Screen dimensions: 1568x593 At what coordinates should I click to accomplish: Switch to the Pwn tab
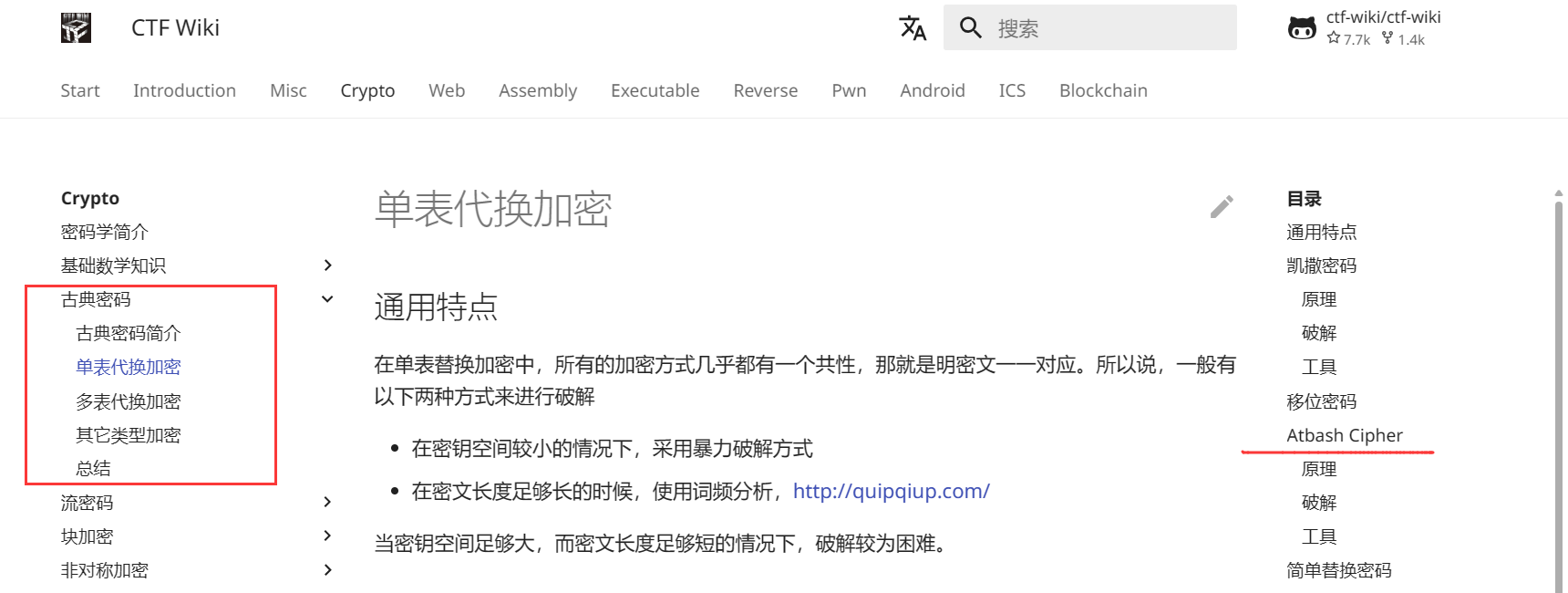pos(849,90)
